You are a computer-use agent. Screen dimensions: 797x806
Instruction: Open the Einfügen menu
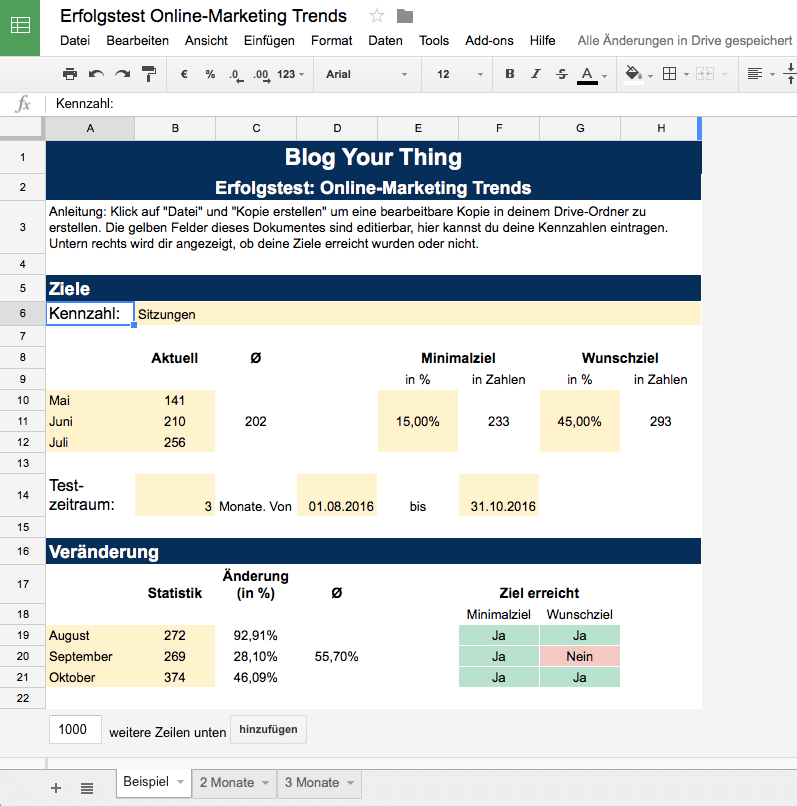(x=269, y=41)
